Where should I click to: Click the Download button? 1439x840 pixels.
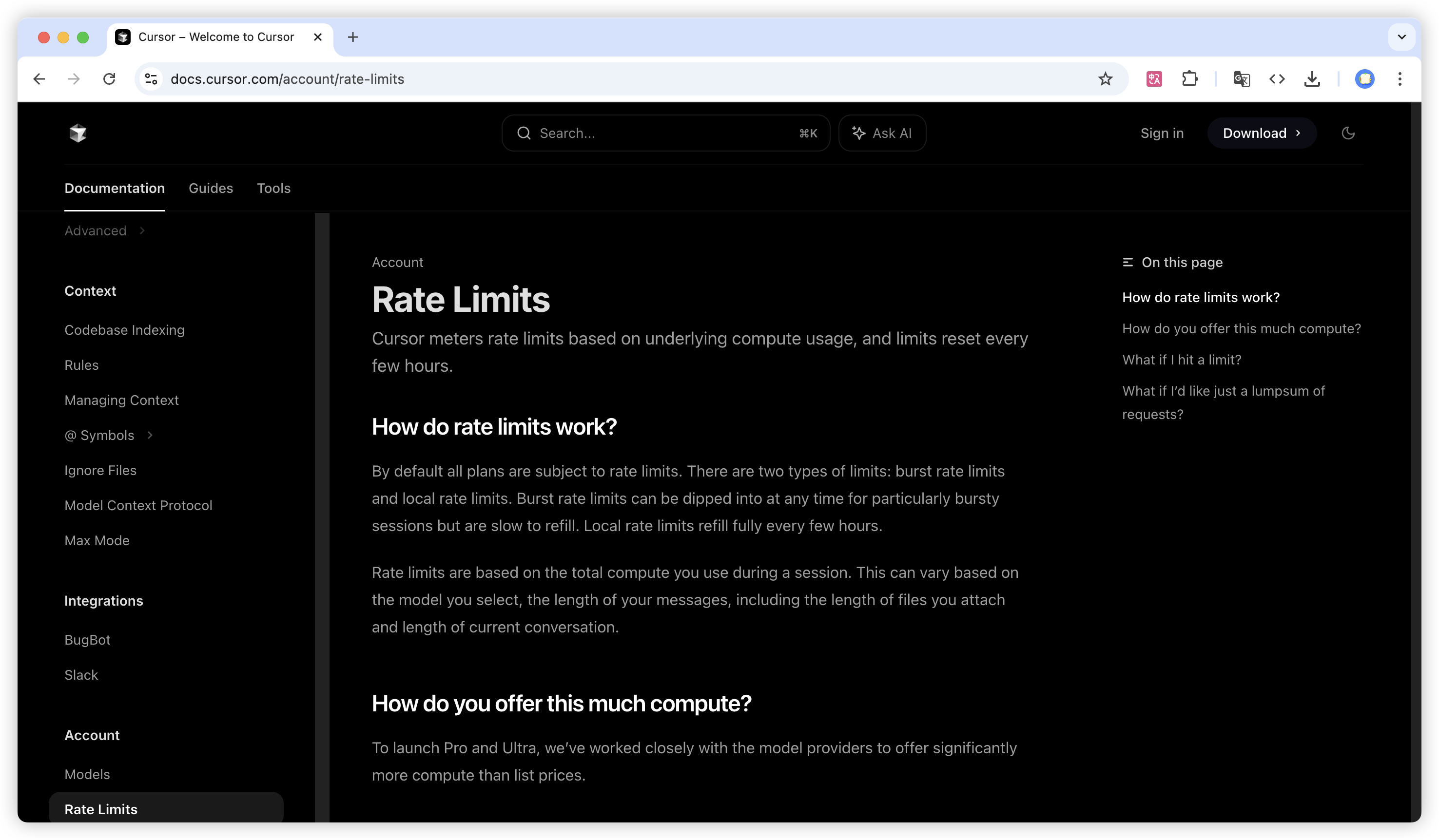tap(1262, 133)
